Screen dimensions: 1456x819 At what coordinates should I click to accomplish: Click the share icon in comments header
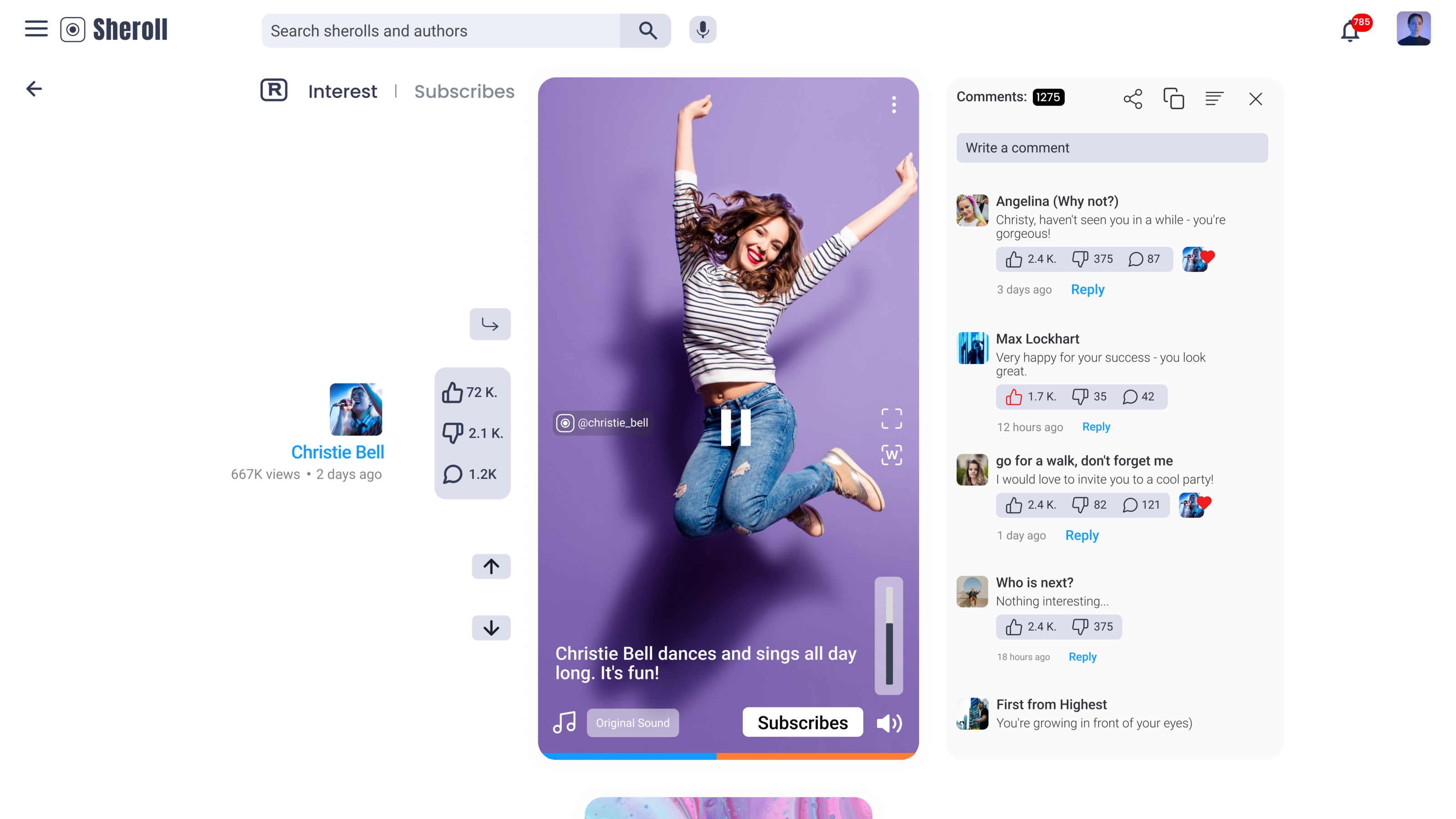[1132, 99]
